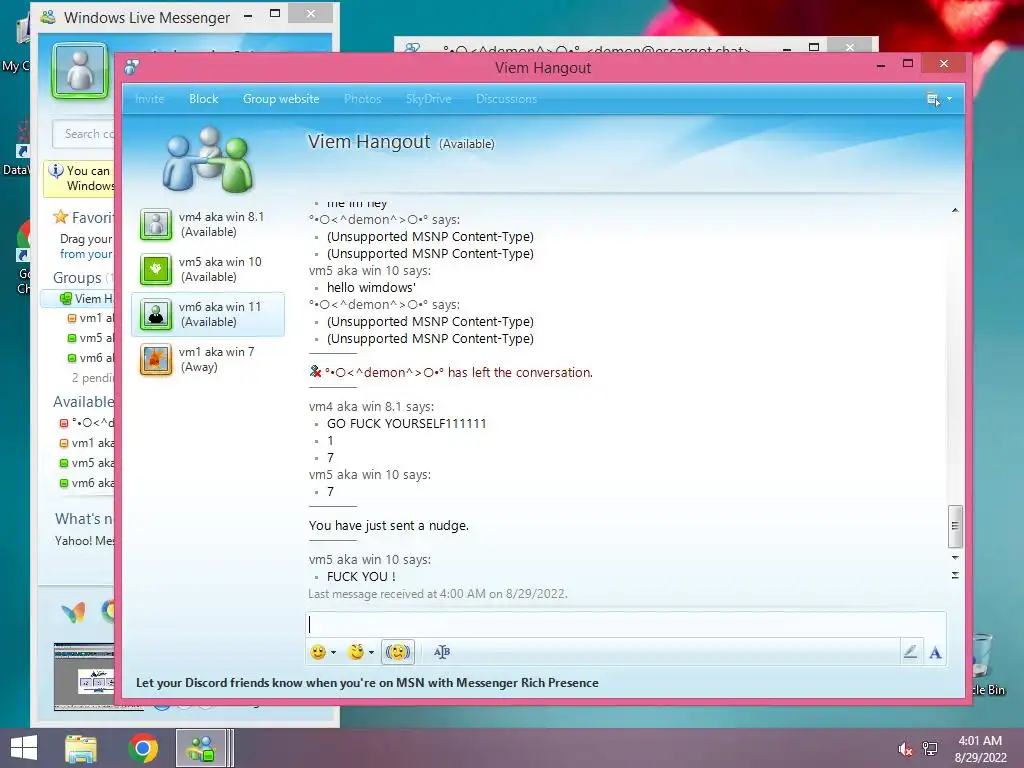Click the muted speaker tray icon
1024x768 pixels.
905,749
